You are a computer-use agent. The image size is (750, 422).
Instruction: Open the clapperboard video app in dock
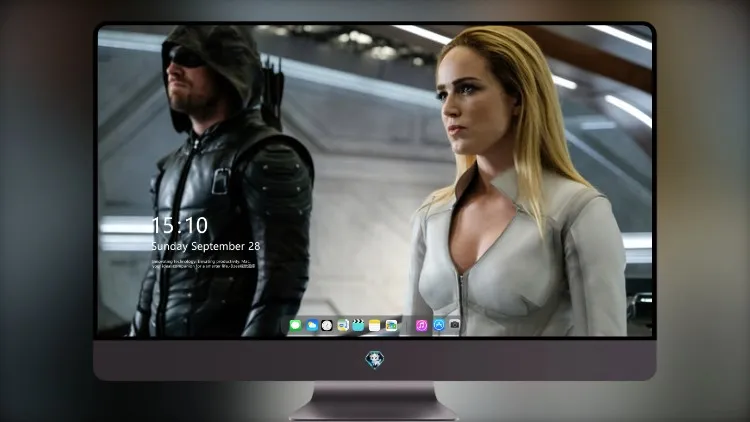point(358,325)
